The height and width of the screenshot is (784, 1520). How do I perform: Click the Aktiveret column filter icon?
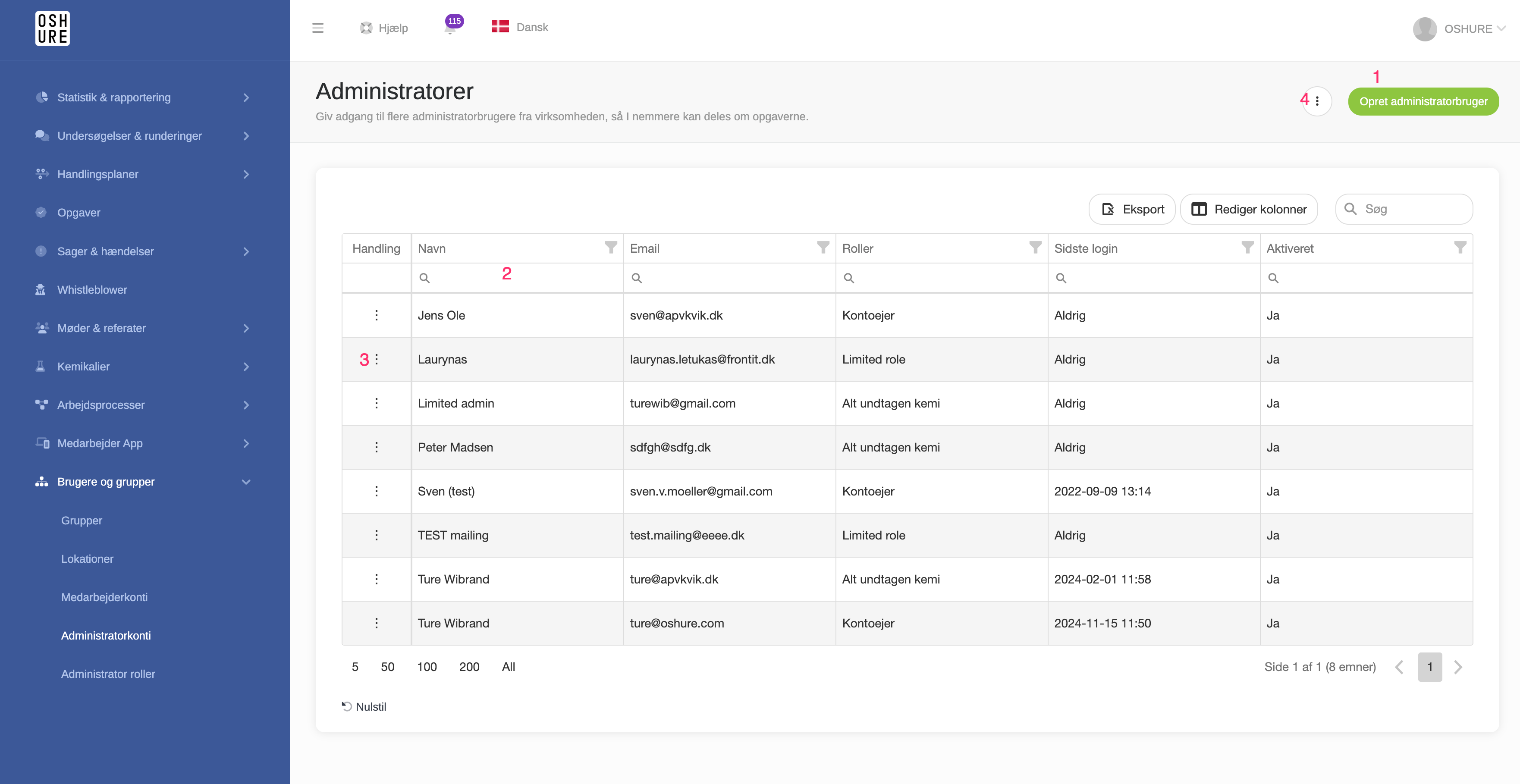tap(1460, 247)
